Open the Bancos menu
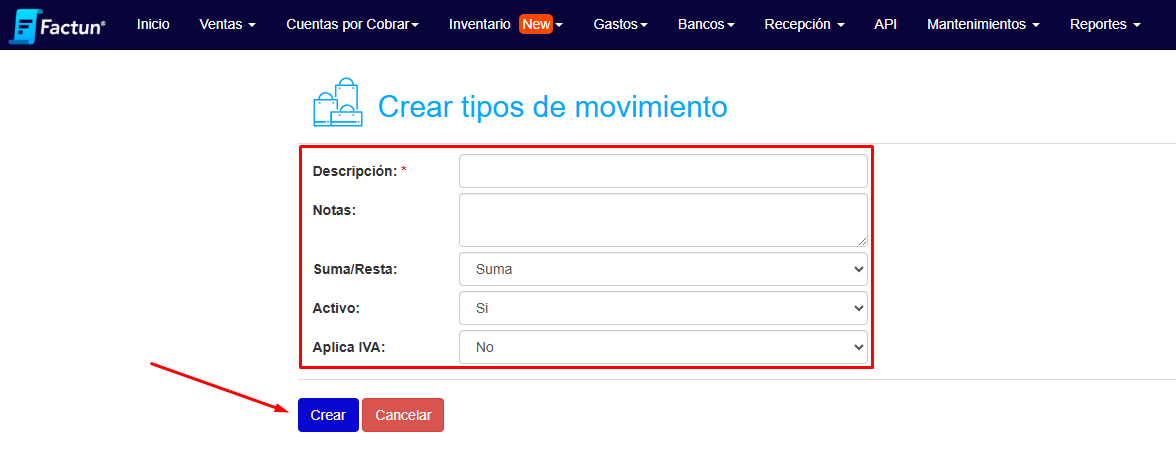The height and width of the screenshot is (469, 1176). coord(706,25)
